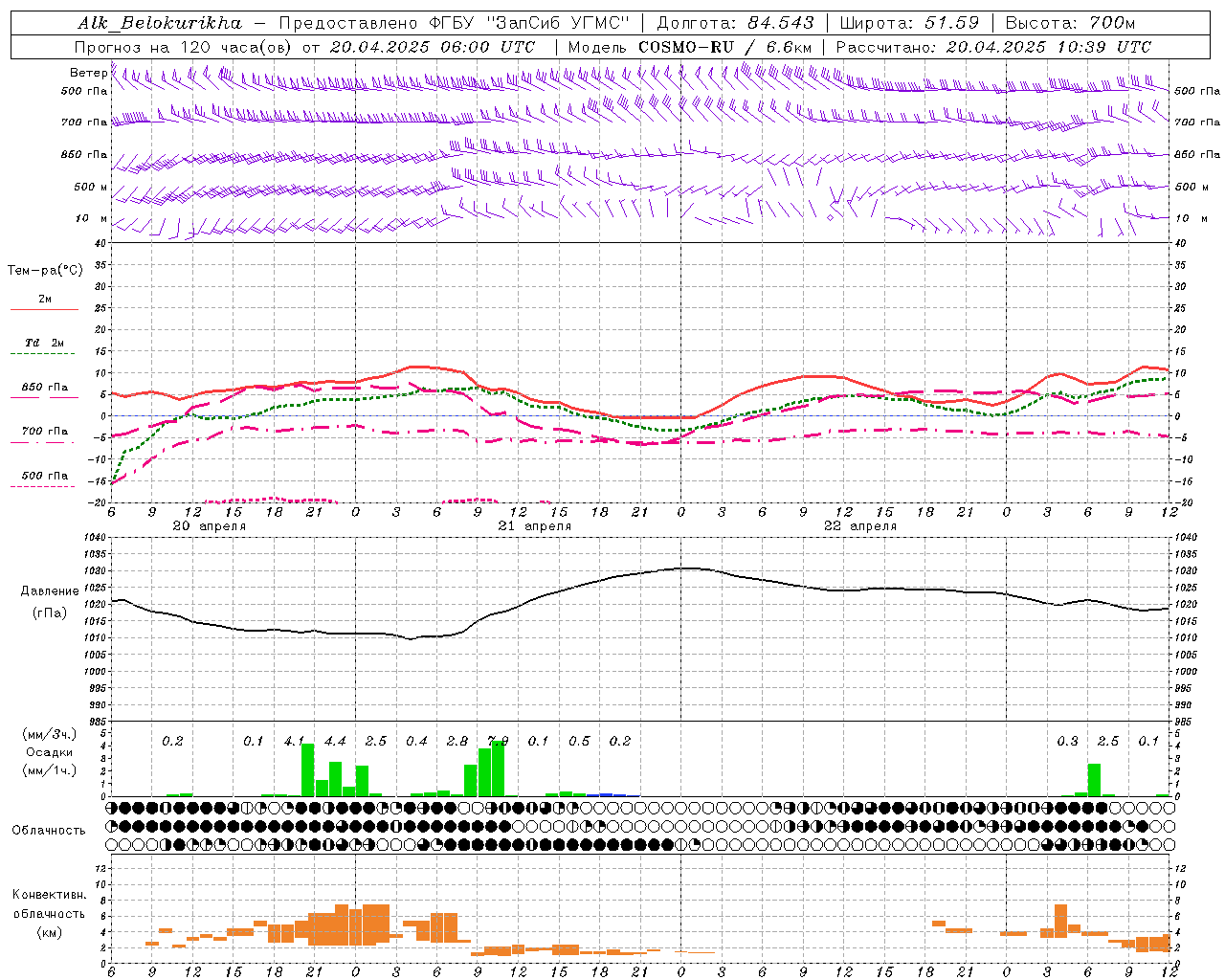Click the 4.4 precipitation total value

(x=335, y=741)
